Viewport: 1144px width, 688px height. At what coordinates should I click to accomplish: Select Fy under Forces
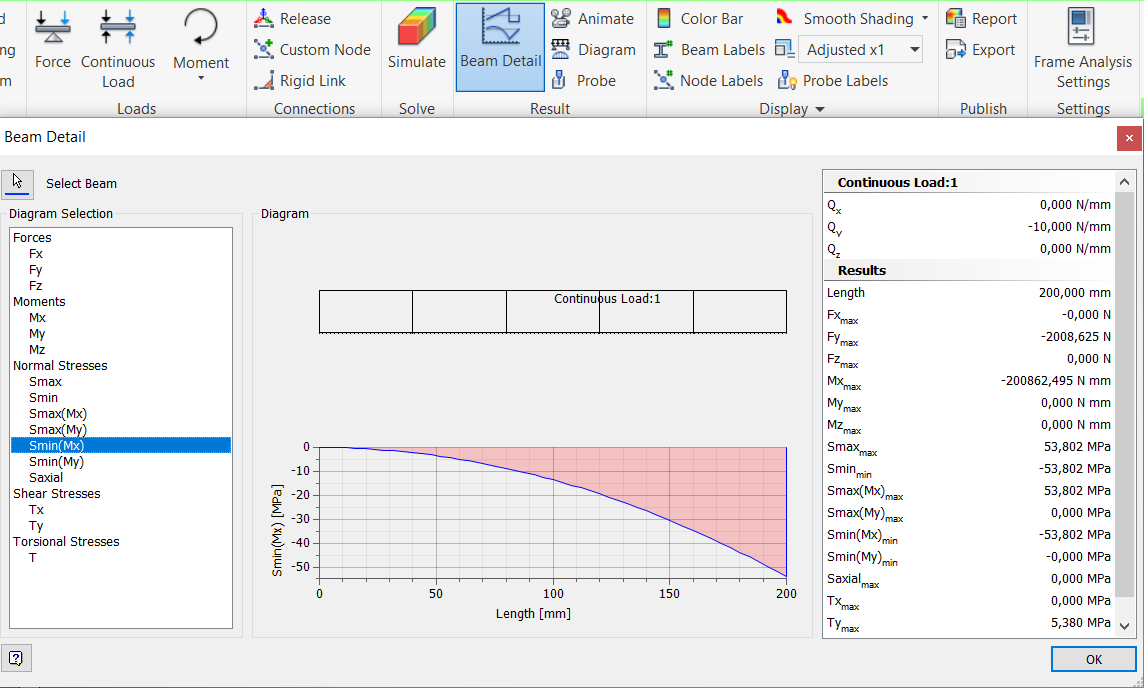coord(36,270)
